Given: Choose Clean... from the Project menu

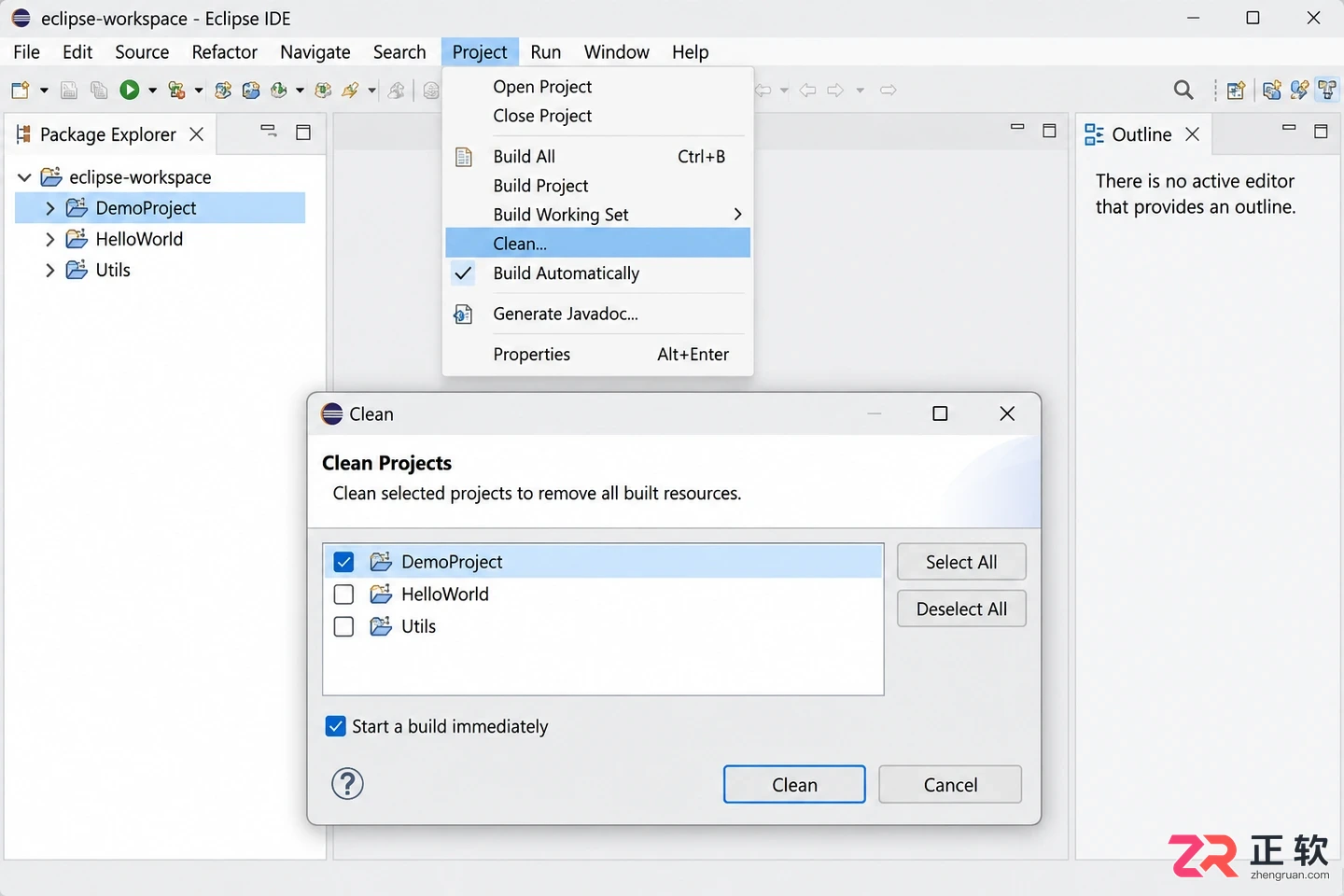Looking at the screenshot, I should [598, 244].
